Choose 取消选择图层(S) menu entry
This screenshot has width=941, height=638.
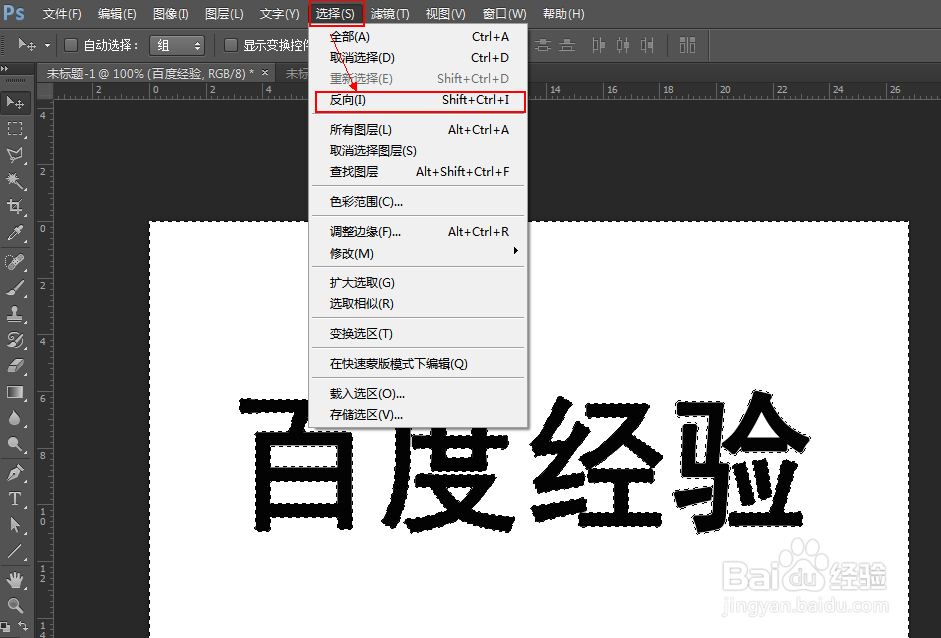[418, 151]
